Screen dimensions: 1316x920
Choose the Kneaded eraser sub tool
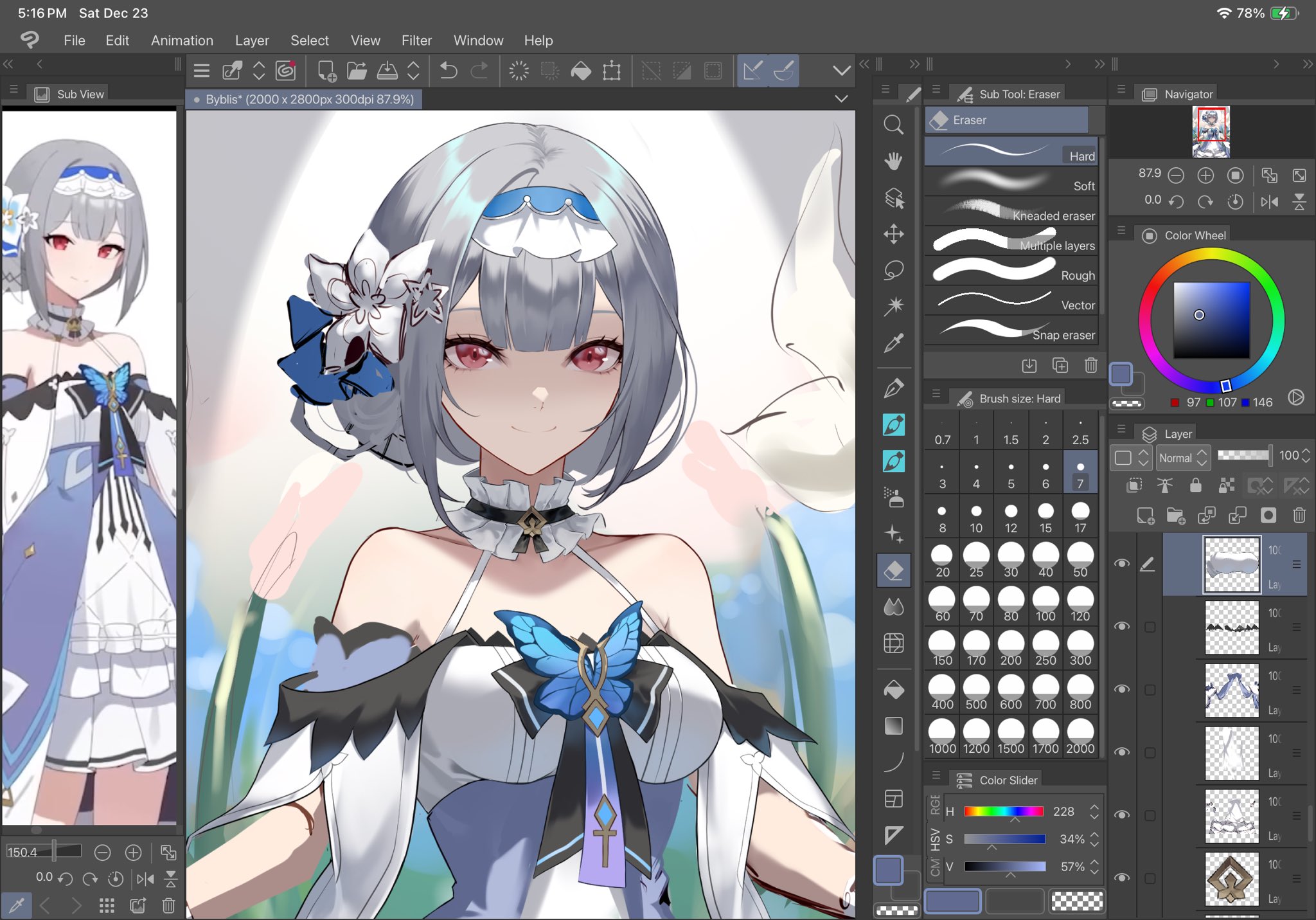[1011, 211]
